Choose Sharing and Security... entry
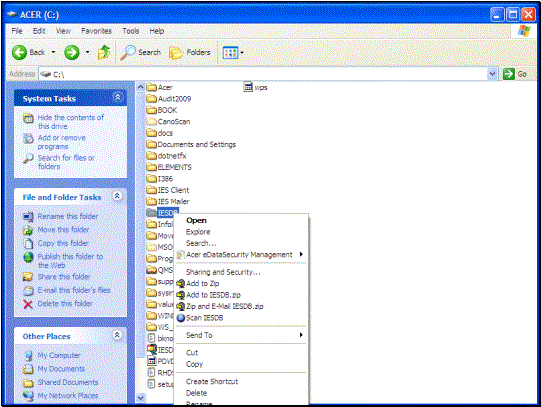 tap(223, 272)
